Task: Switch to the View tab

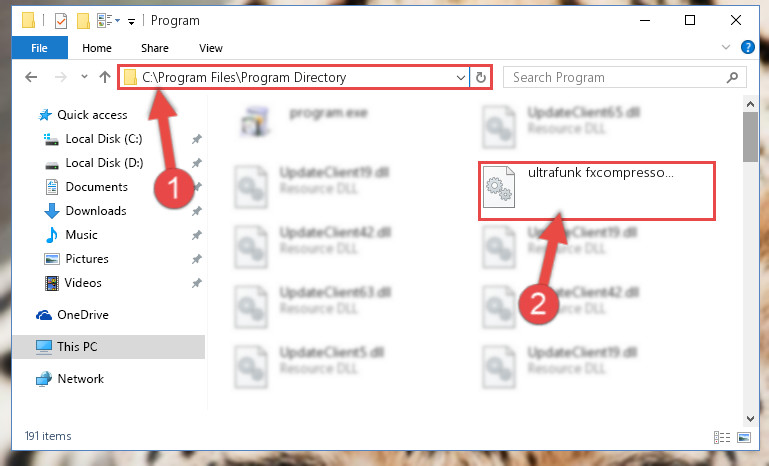Action: [x=211, y=48]
